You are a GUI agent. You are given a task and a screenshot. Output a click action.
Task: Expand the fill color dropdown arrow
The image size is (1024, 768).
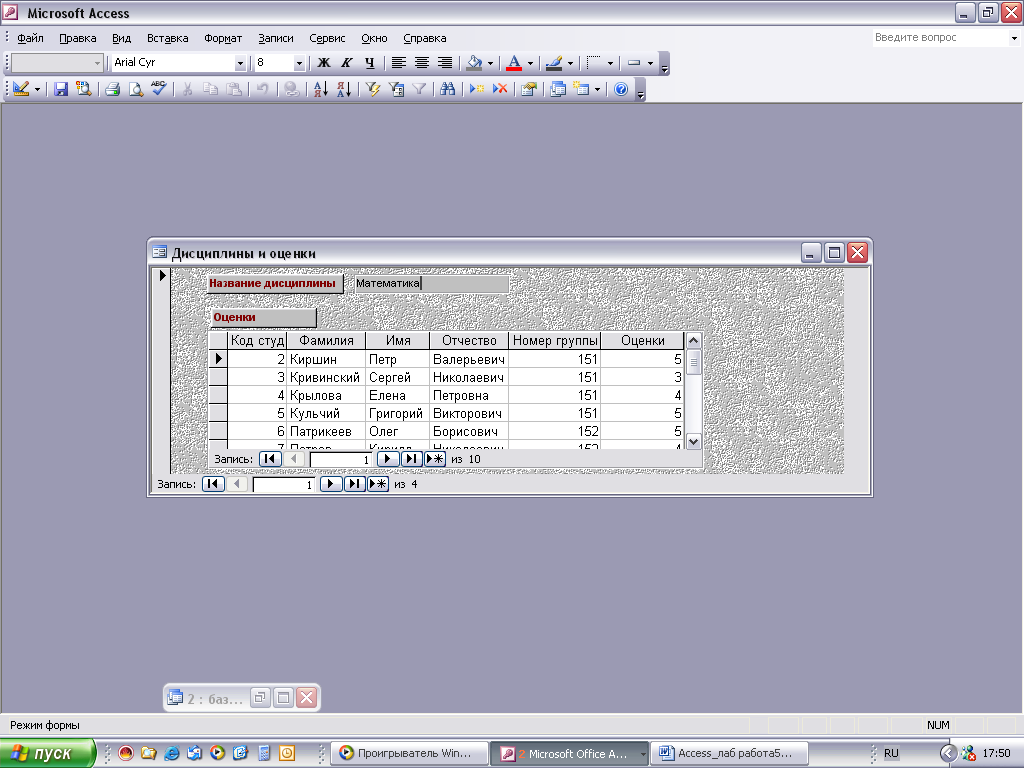490,63
